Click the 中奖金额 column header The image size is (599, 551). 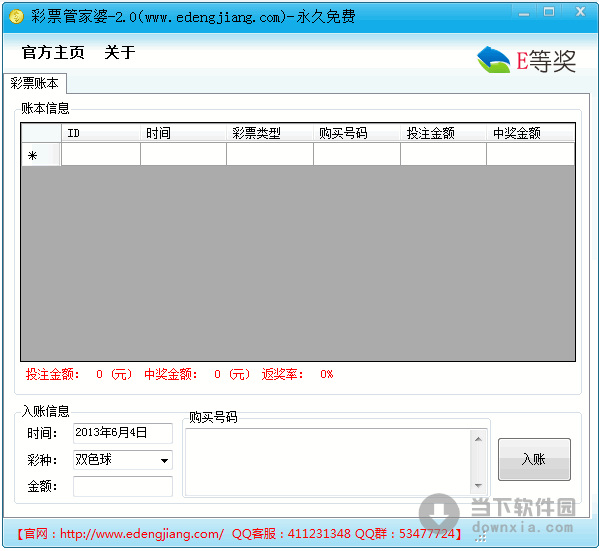click(x=531, y=133)
